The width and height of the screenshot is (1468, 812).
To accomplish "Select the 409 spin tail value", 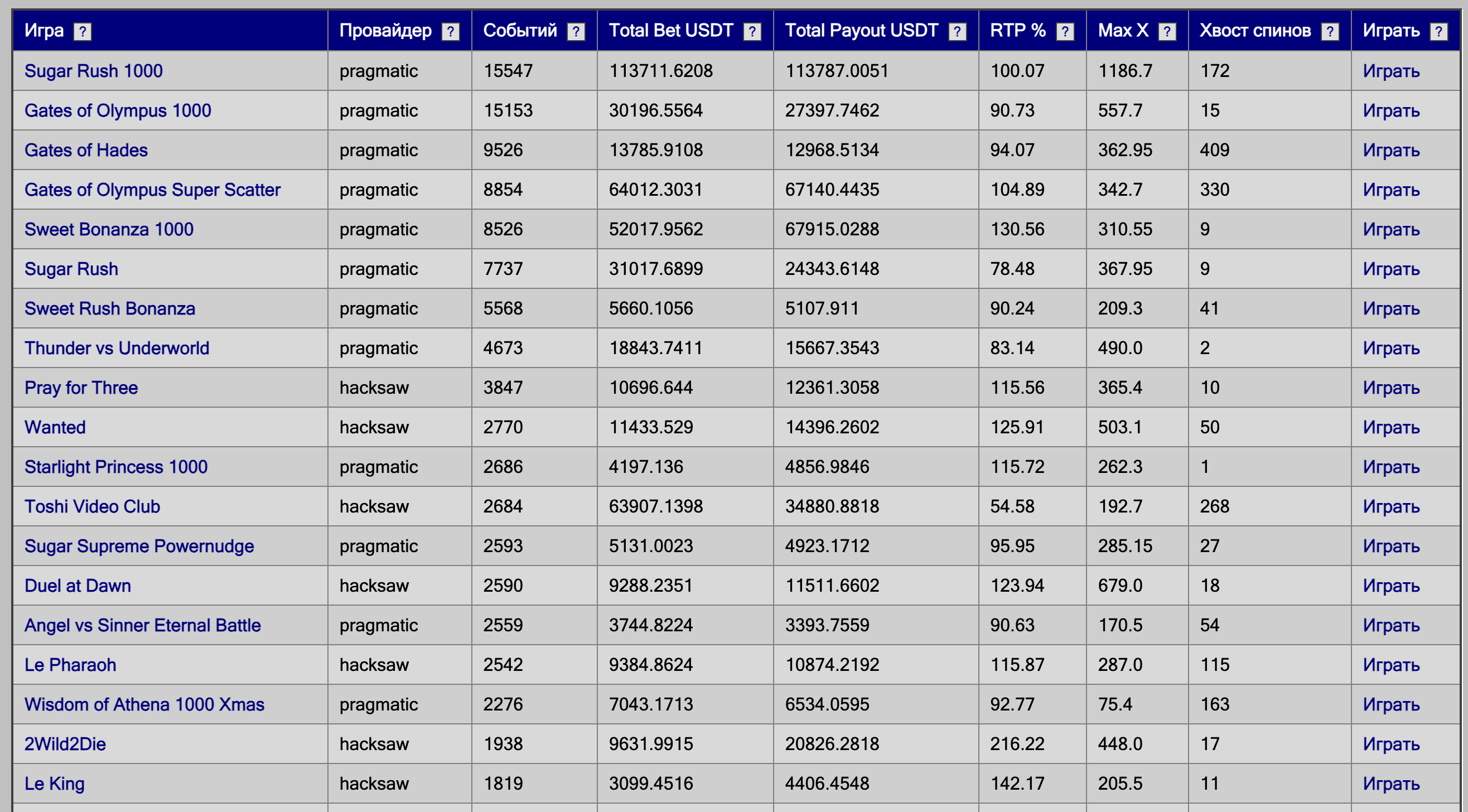I will [x=1214, y=150].
